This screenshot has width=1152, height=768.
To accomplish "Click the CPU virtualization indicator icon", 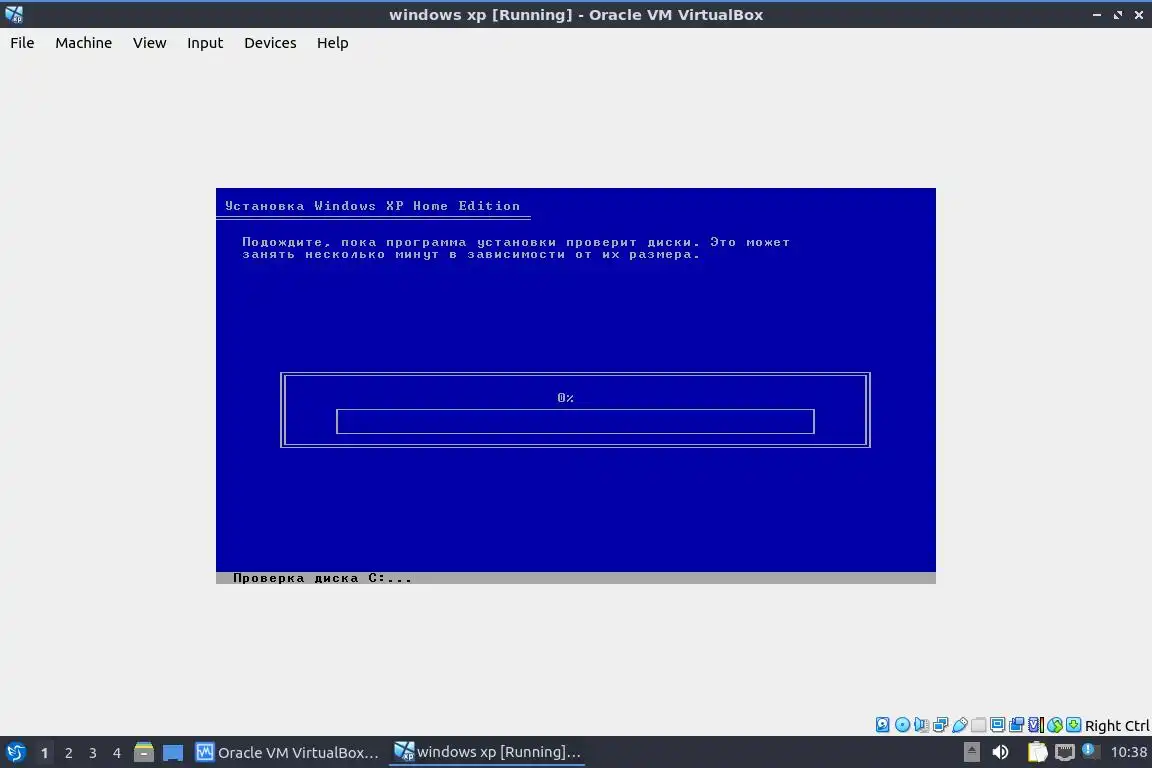I will [1035, 725].
